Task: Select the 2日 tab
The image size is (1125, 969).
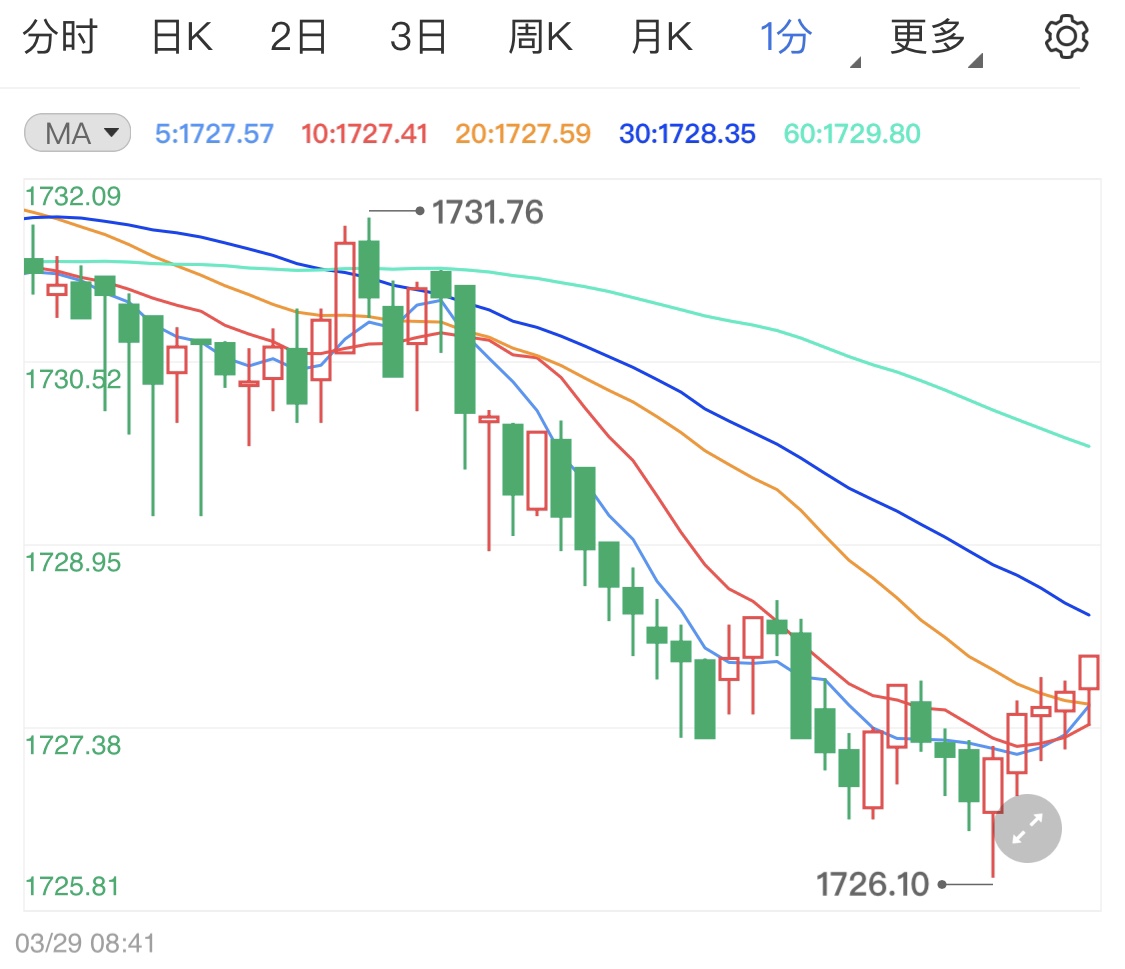Action: 298,37
